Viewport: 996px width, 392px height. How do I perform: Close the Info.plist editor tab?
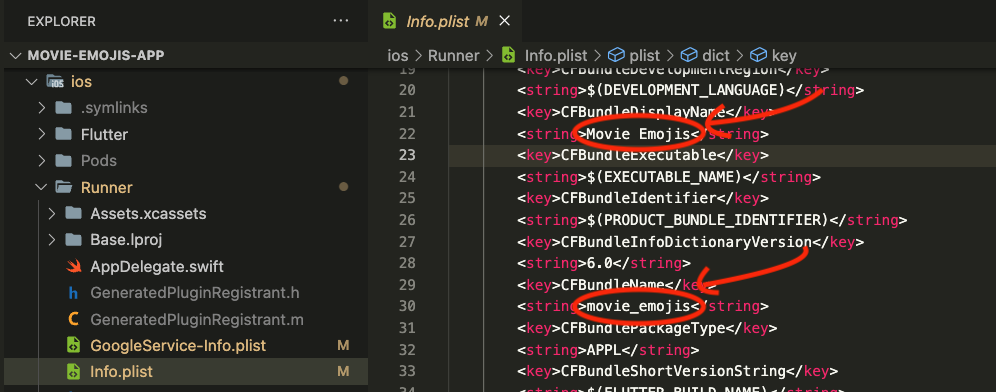[x=504, y=22]
